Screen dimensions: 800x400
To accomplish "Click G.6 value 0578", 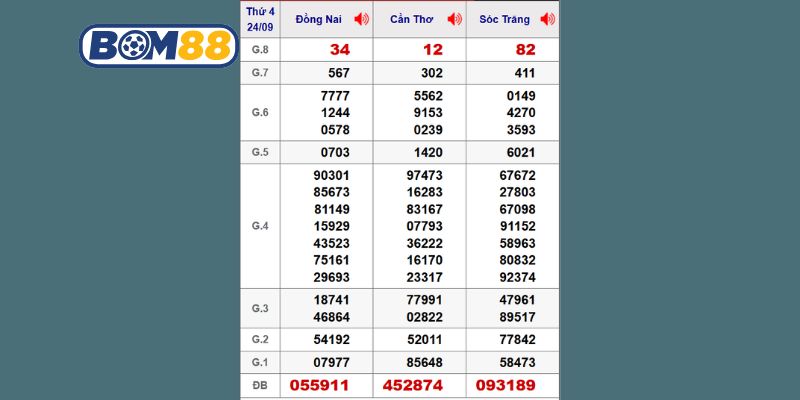I will [335, 130].
